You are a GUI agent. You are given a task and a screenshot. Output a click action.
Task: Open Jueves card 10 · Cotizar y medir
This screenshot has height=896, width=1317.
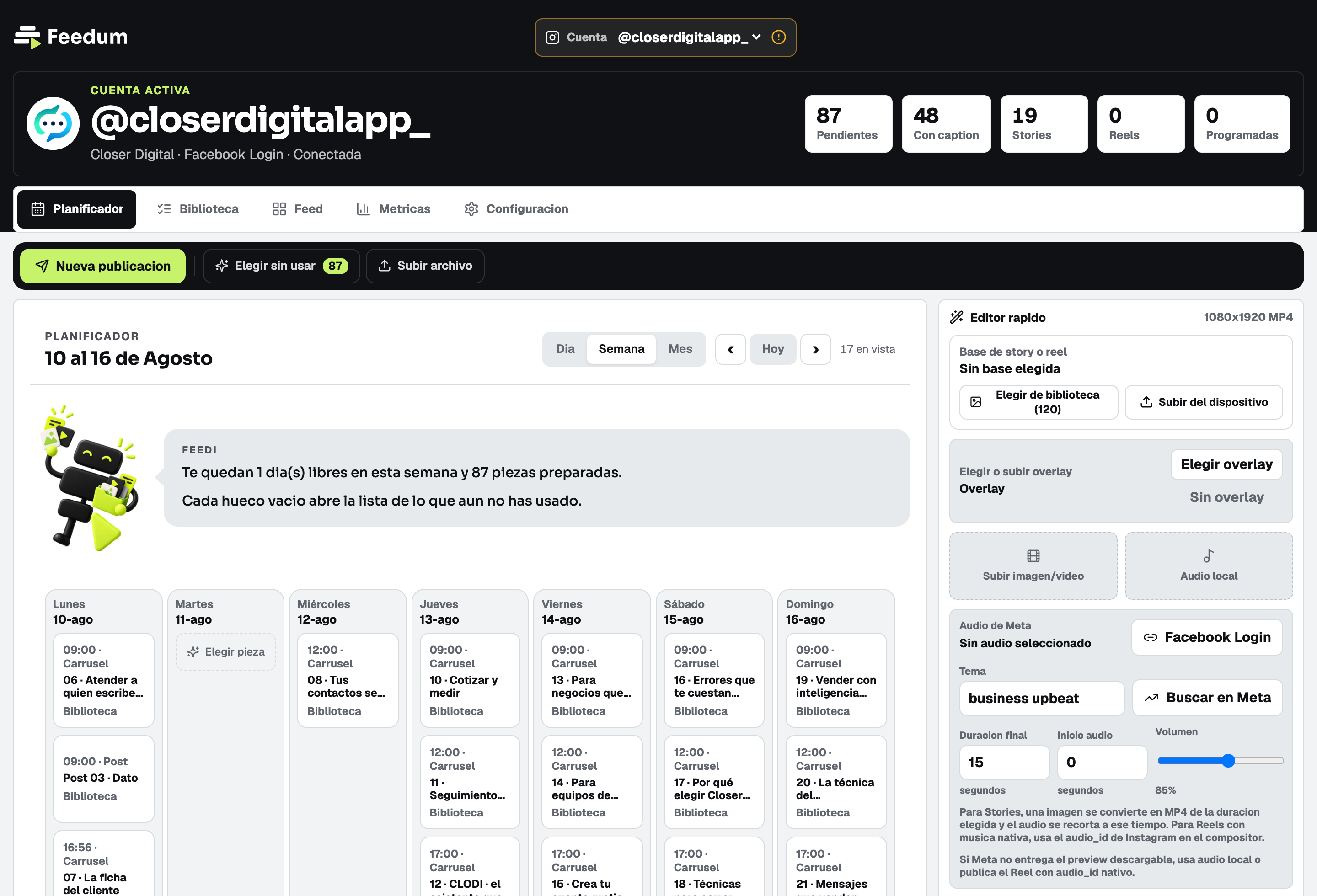(x=470, y=680)
